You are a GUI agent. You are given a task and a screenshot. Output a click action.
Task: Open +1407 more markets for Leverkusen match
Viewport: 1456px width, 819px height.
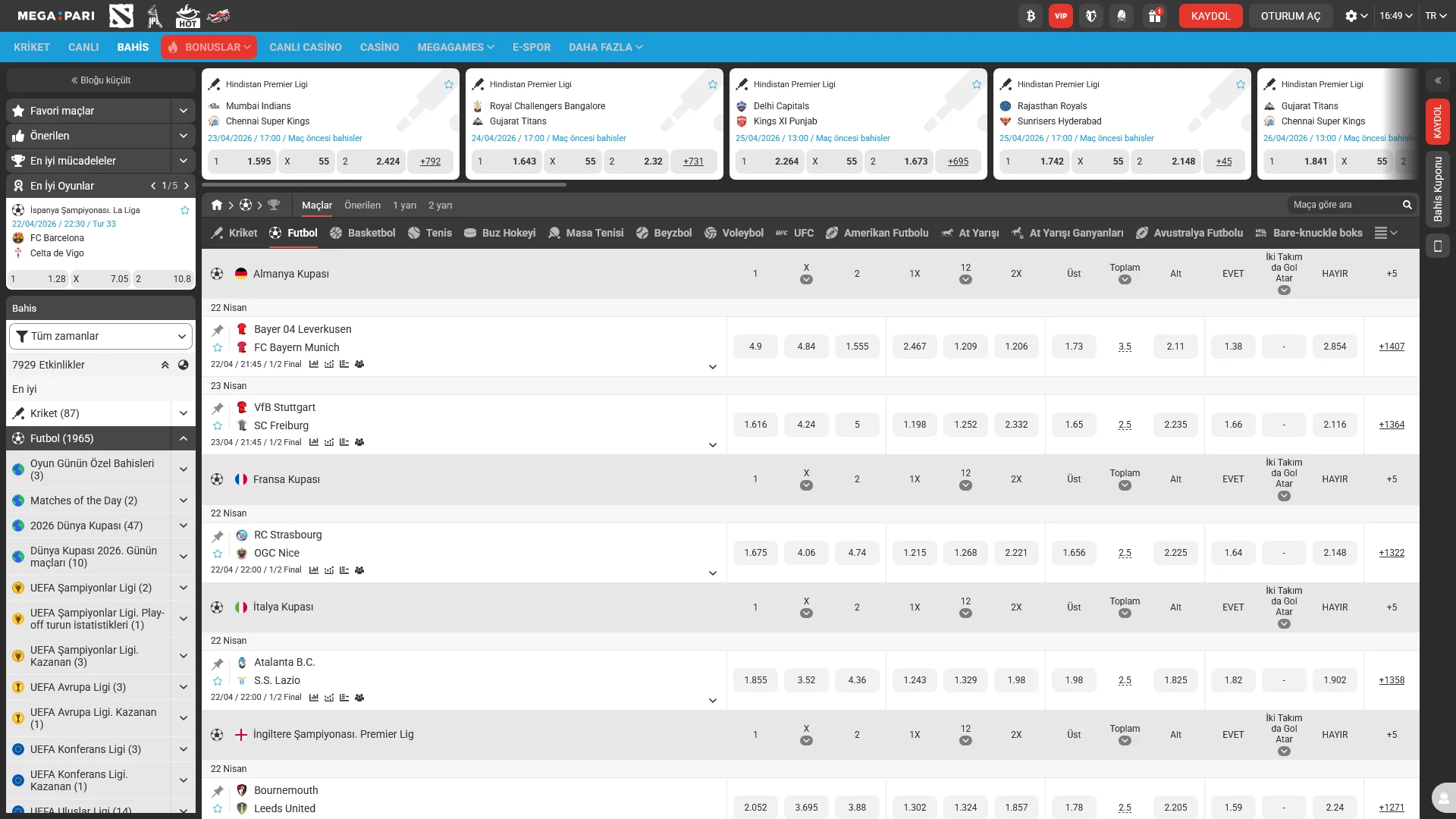[x=1392, y=347]
